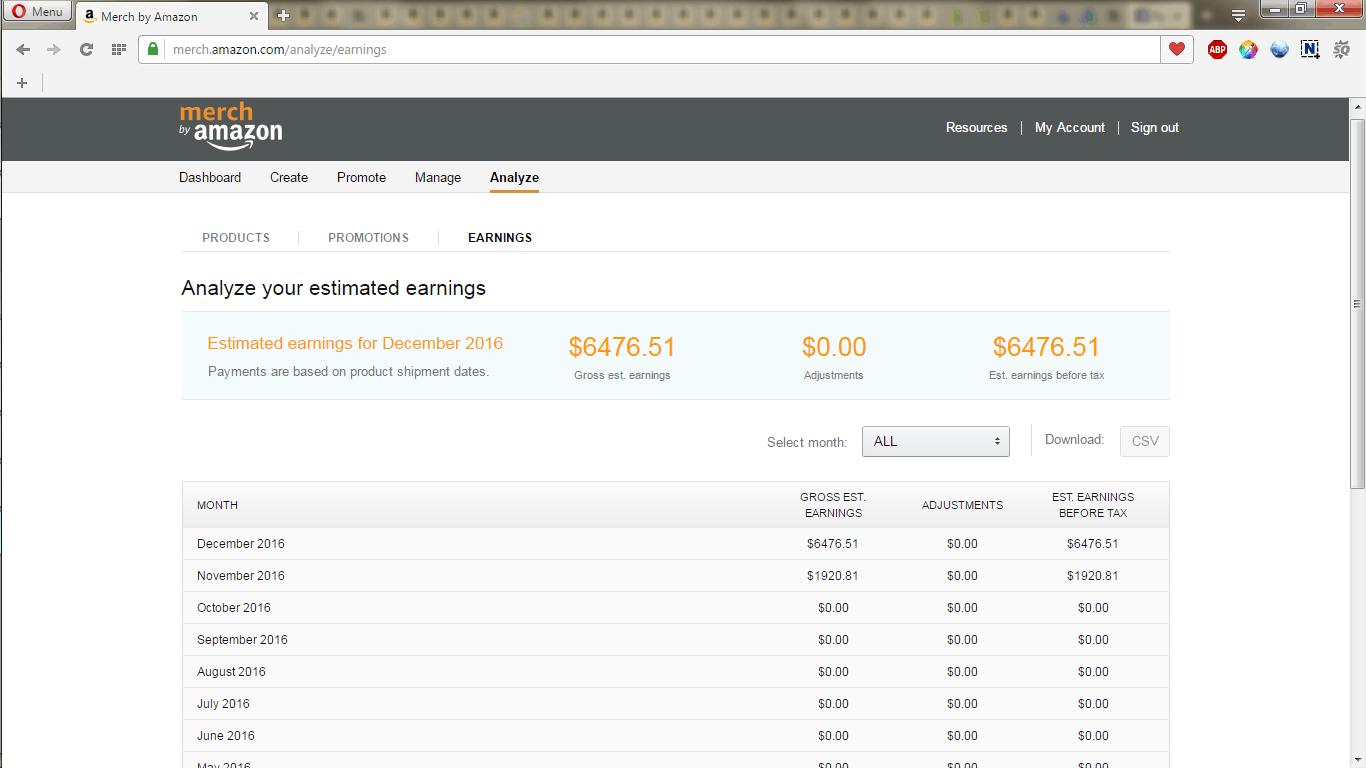This screenshot has width=1366, height=768.
Task: Click the October 2016 row label
Action: pyautogui.click(x=234, y=608)
